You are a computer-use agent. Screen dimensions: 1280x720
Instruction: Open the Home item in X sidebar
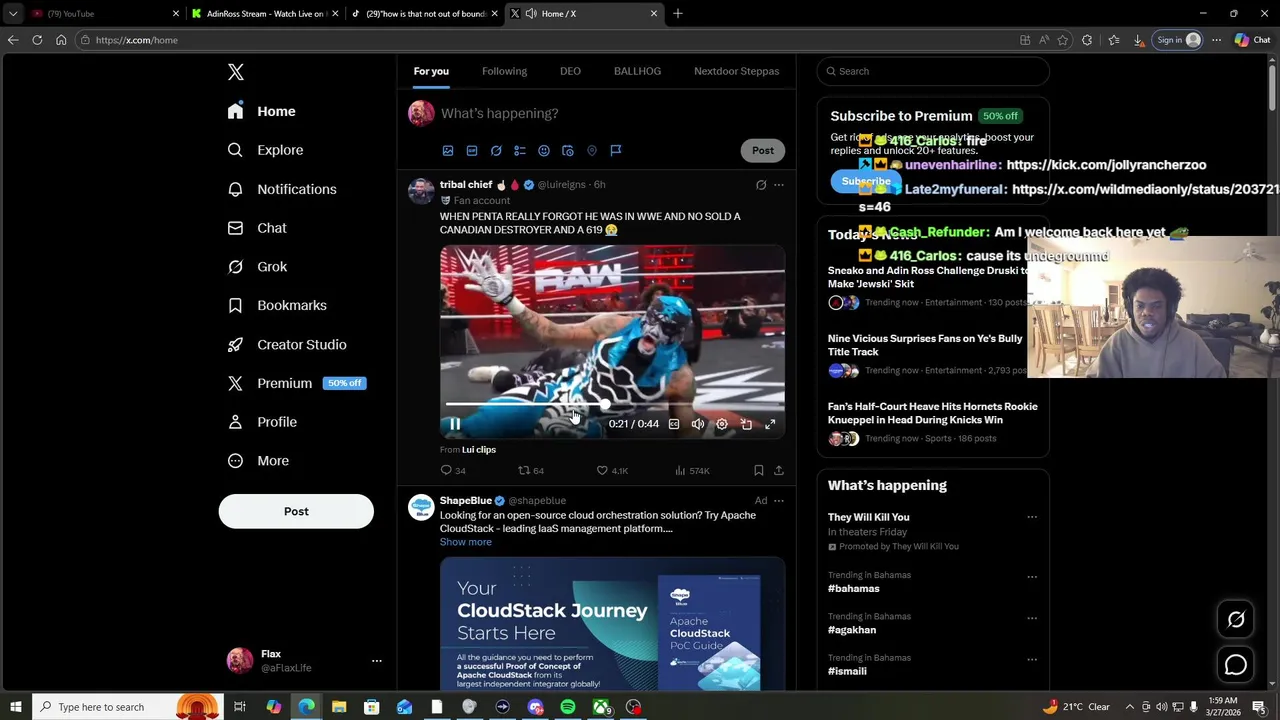pos(261,111)
